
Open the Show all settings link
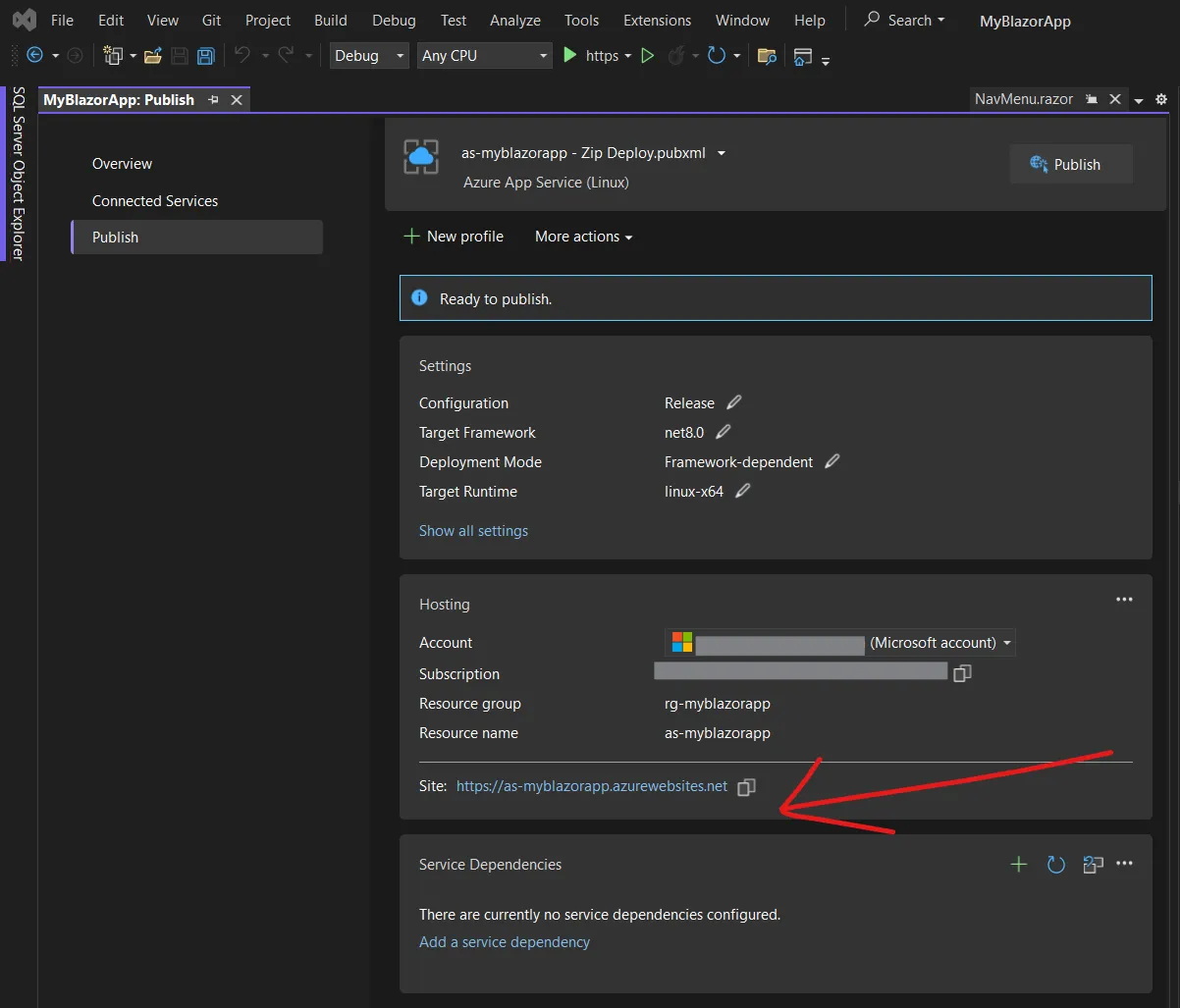pos(473,530)
